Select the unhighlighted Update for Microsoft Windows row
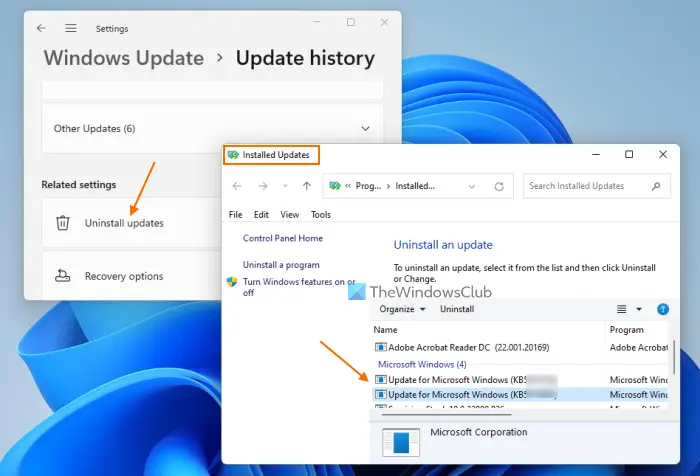This screenshot has height=476, width=700. 520,380
